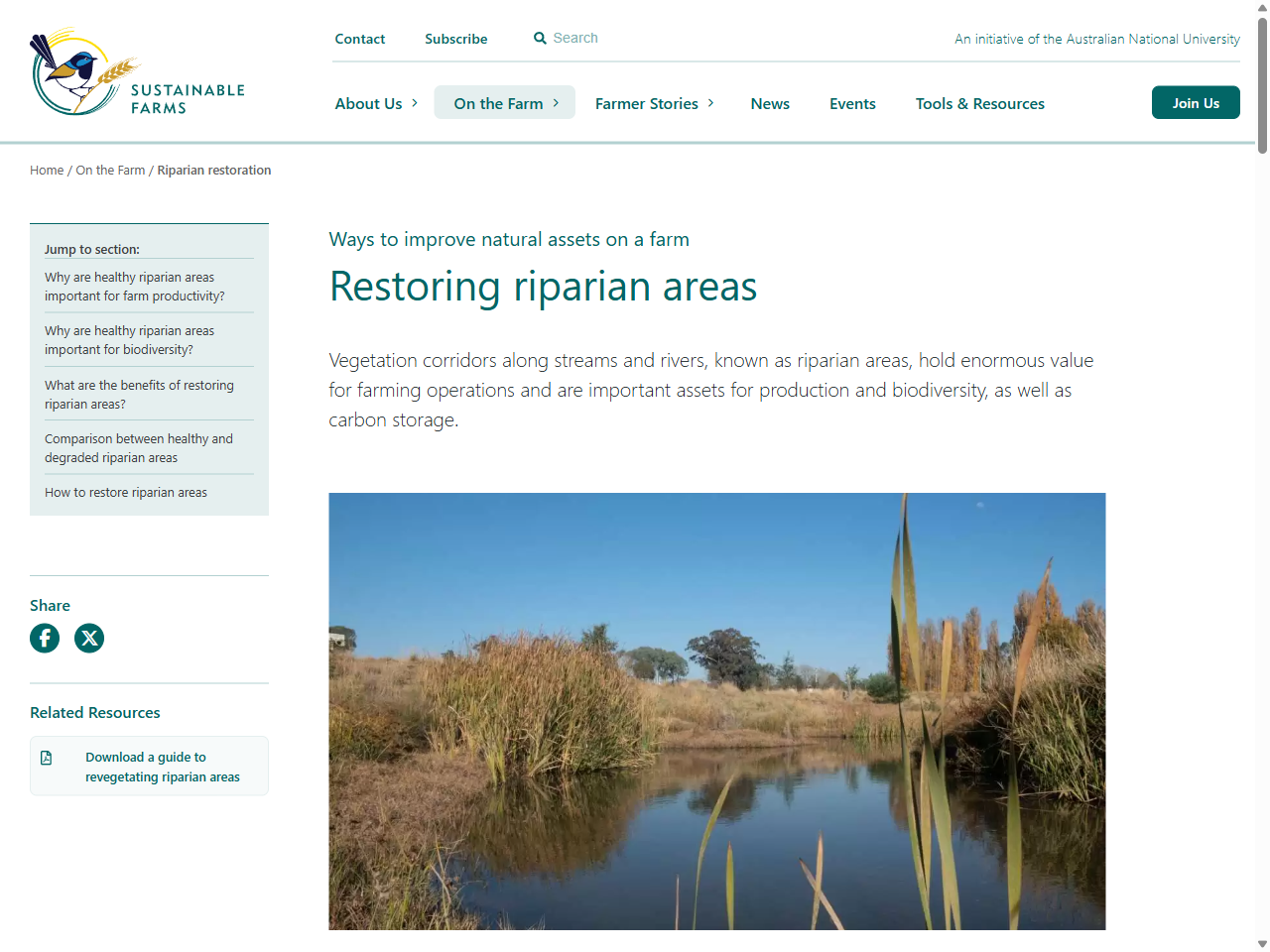Open the Contact link

(359, 39)
